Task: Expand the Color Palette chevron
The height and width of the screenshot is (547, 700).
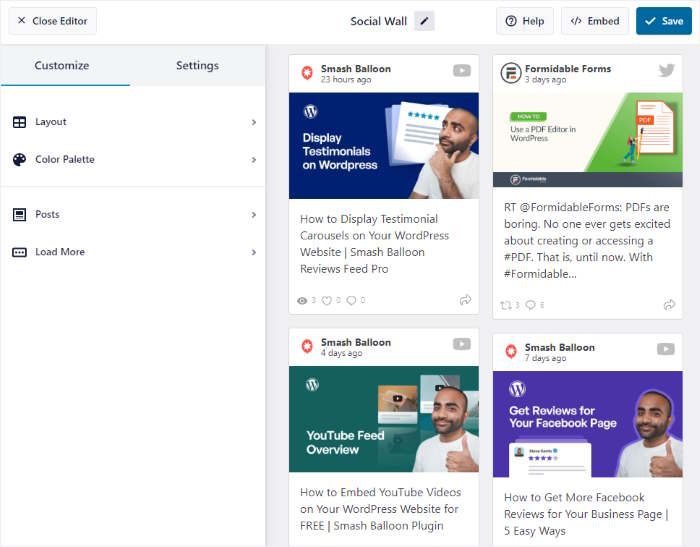Action: pyautogui.click(x=254, y=159)
